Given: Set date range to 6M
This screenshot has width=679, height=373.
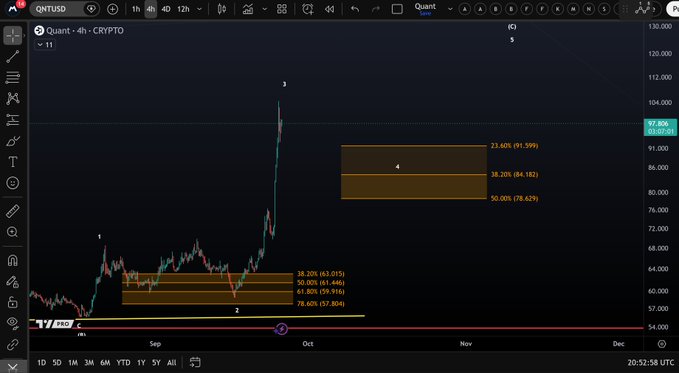Looking at the screenshot, I should point(105,363).
